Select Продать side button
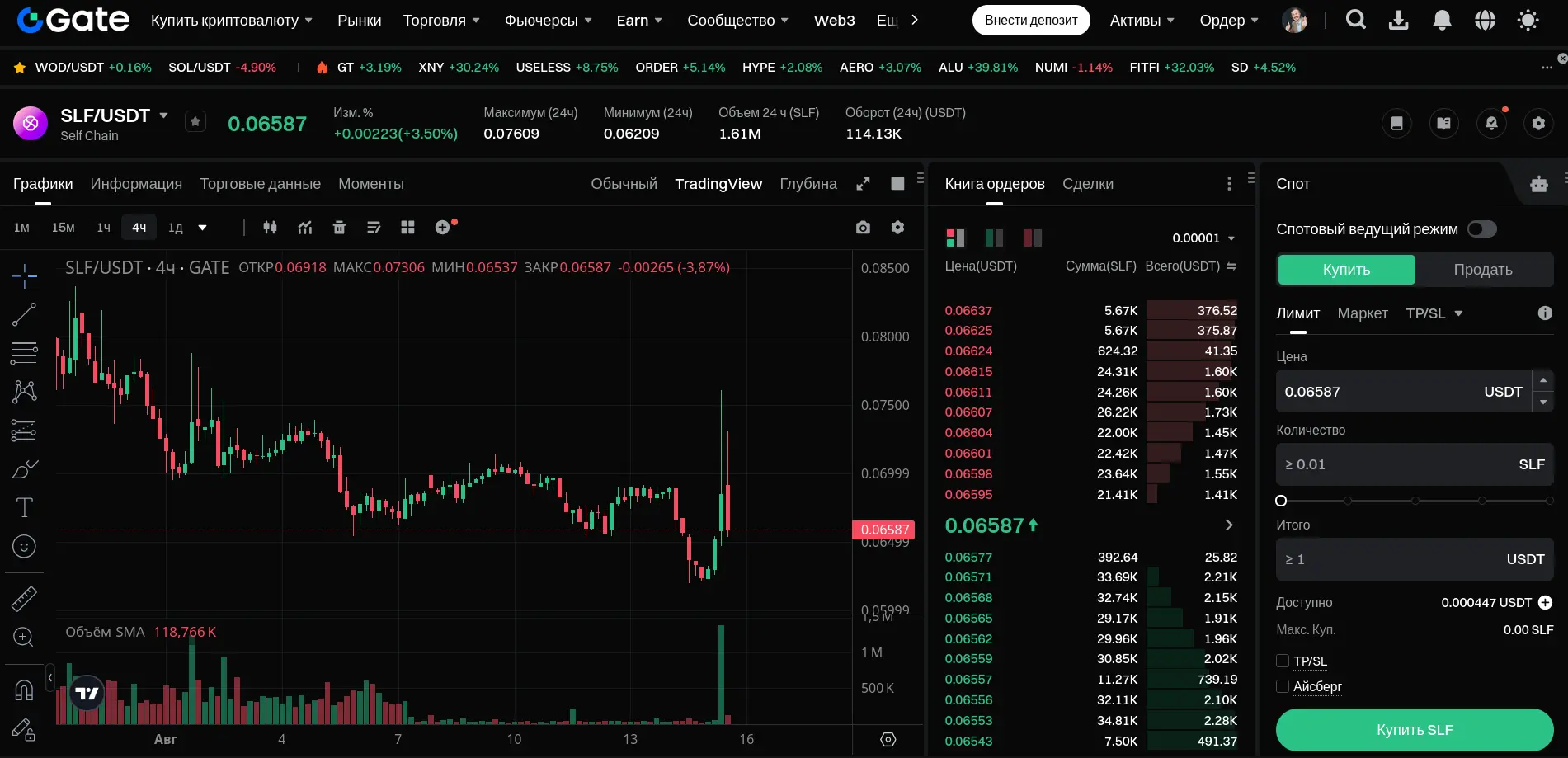Screen dimensions: 1568x758 (1483, 270)
